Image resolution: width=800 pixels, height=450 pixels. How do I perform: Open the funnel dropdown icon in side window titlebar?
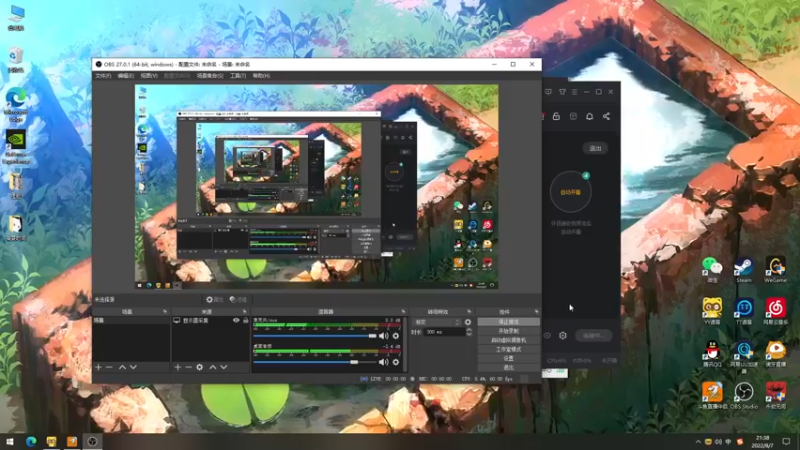point(562,92)
